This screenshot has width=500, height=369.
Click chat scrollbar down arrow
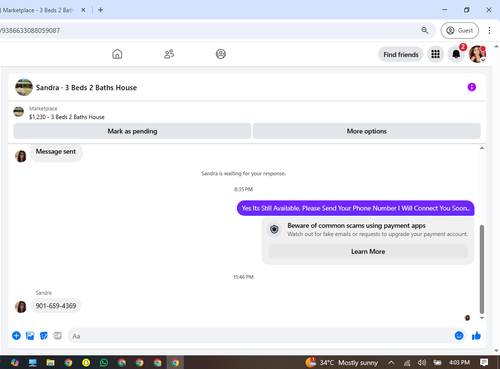482,318
